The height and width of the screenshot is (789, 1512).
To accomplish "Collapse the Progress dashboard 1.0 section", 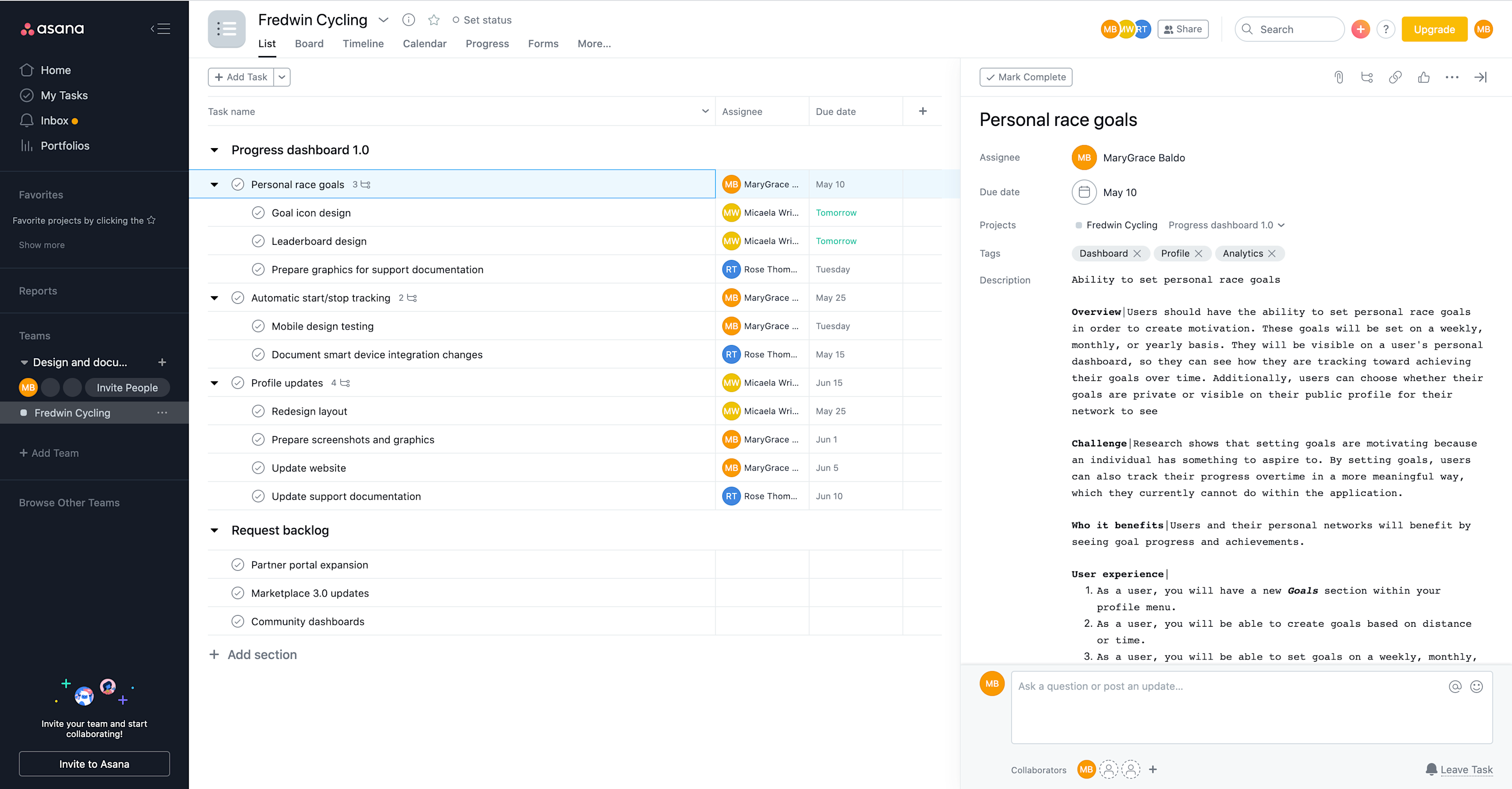I will pos(215,150).
